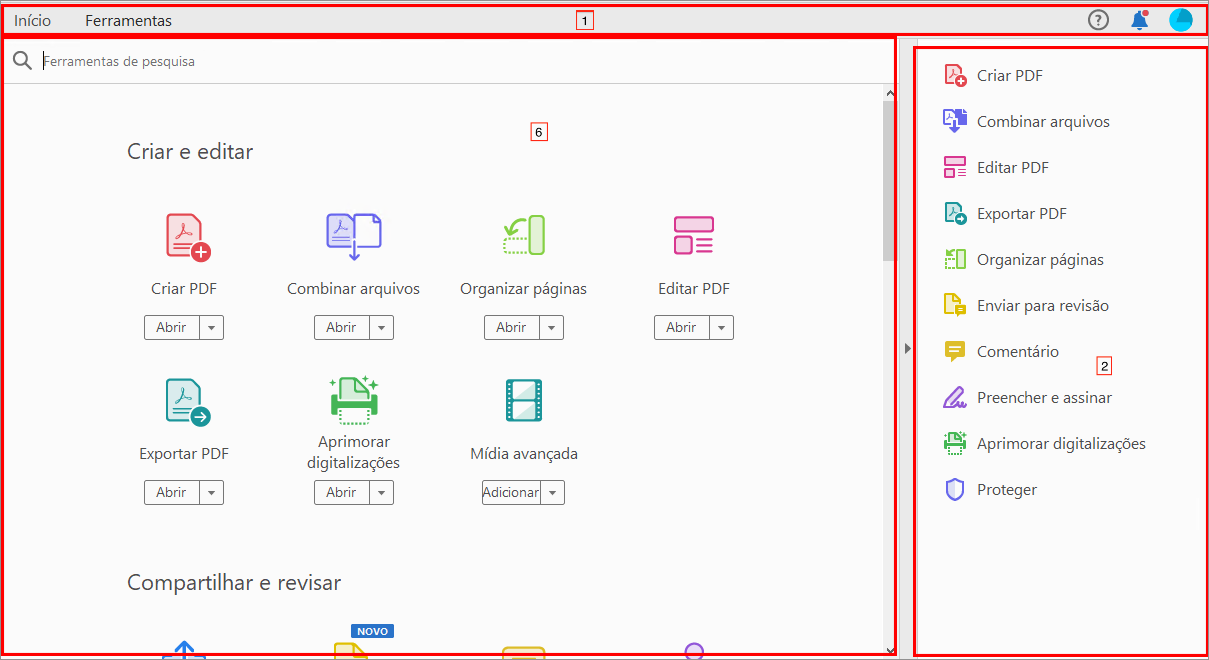1209x660 pixels.
Task: Open Aprimorar digitalizações icon in side pane
Action: click(955, 443)
